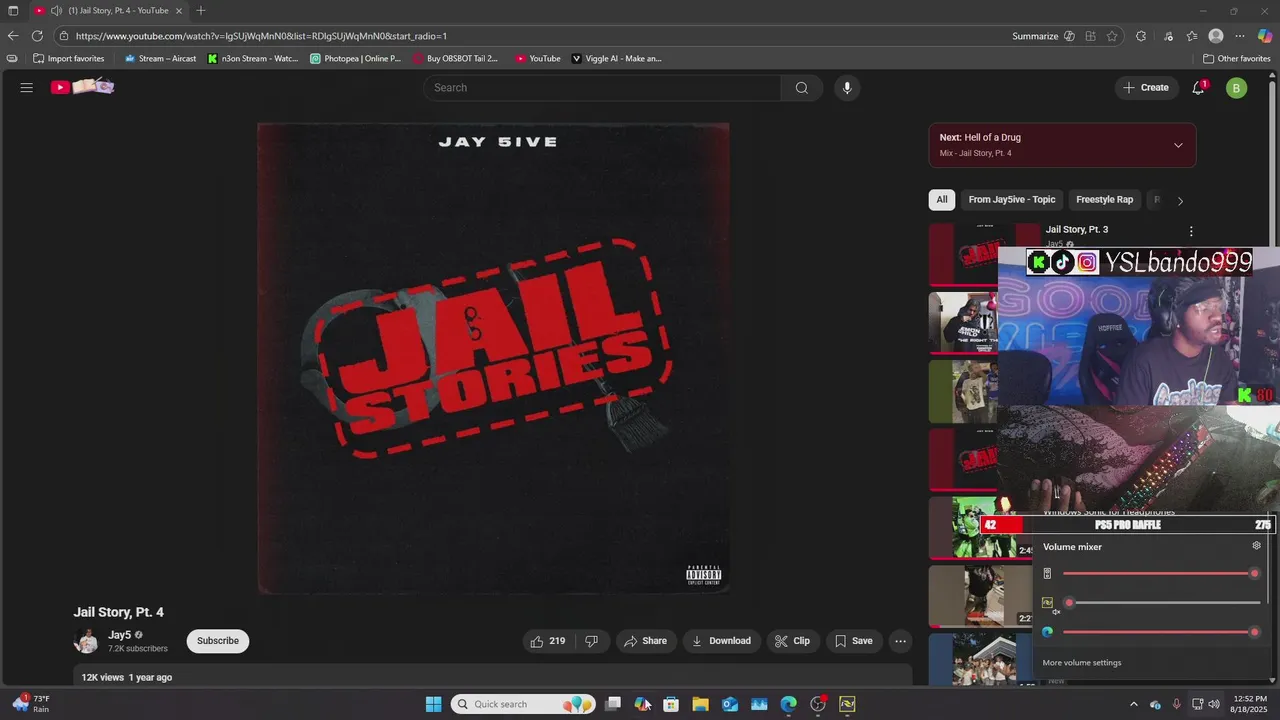Open 'Viggle AI - Make an...' bookmark
Viewport: 1280px width, 720px height.
(x=616, y=59)
